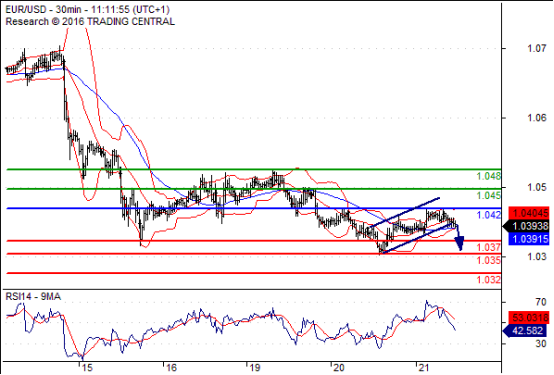The width and height of the screenshot is (554, 375).
Task: Click the Research 2016 TRADING CENTRAL text
Action: [x=90, y=22]
